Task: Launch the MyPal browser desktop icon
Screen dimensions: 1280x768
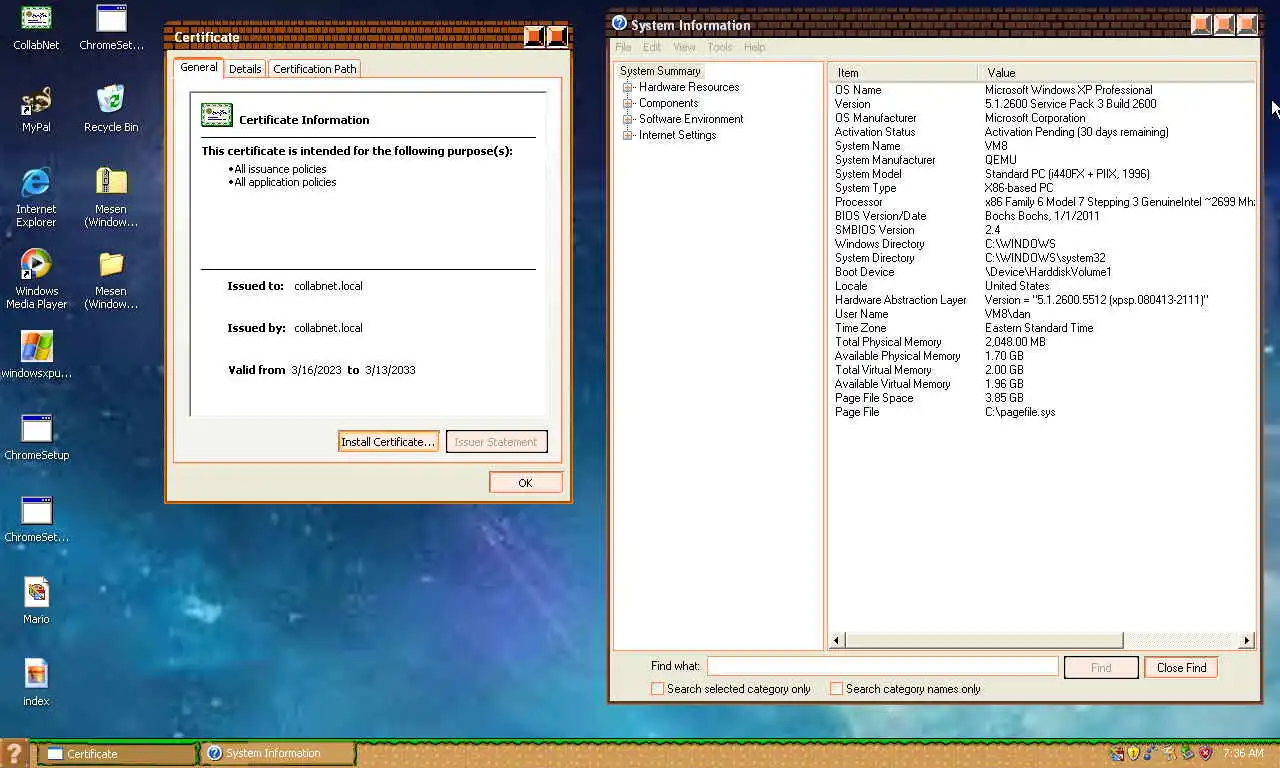Action: (36, 109)
